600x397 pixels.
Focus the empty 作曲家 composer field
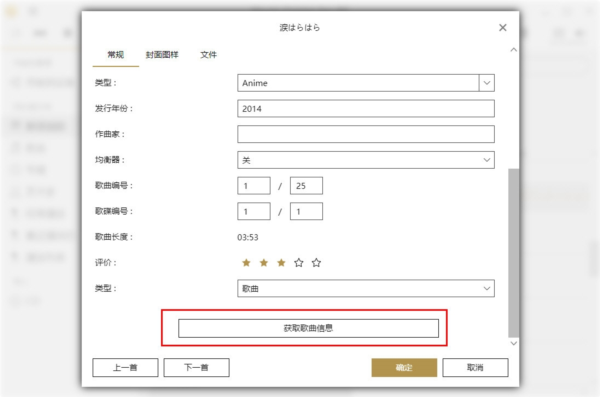(366, 134)
